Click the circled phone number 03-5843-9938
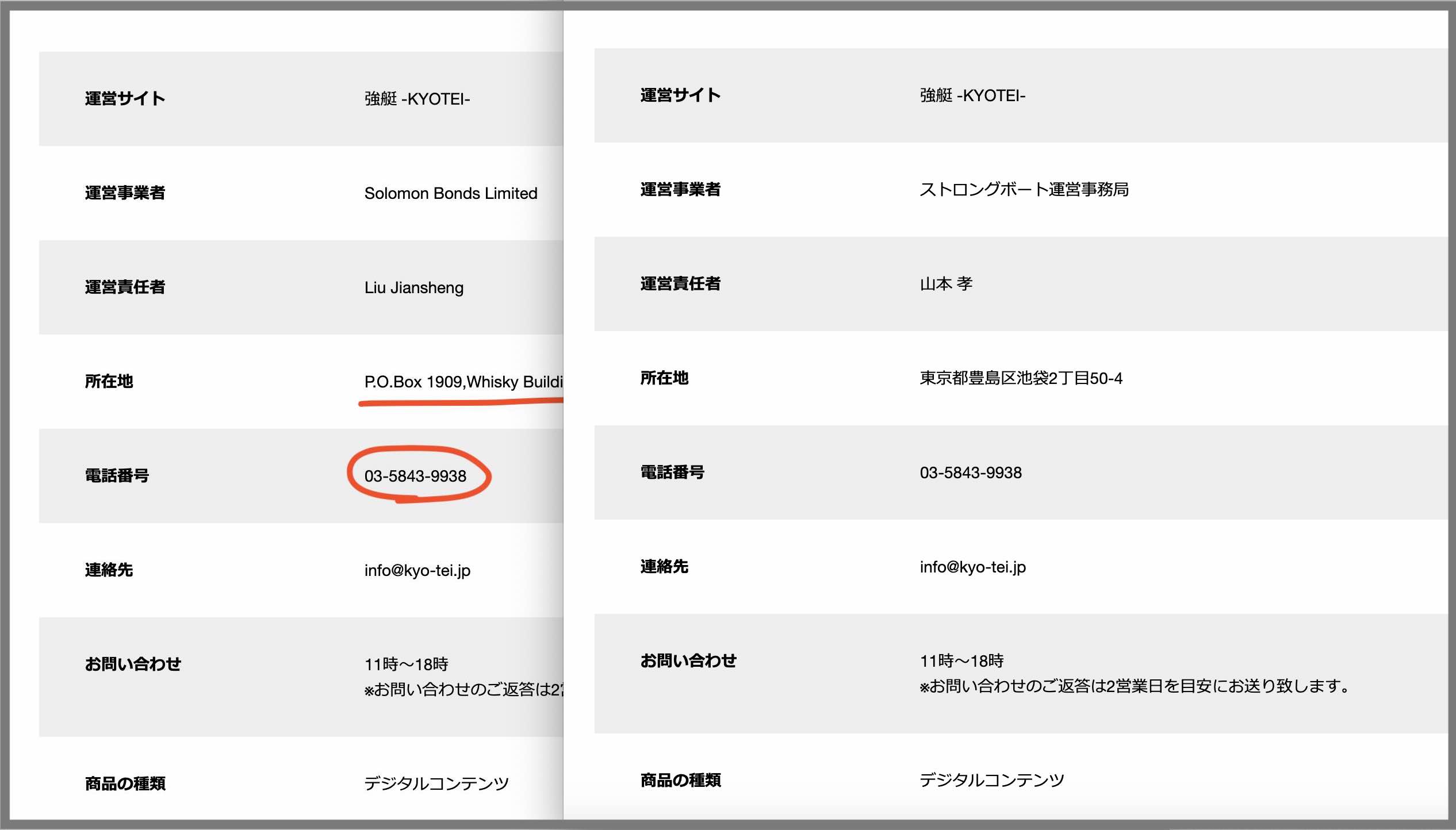Image resolution: width=1456 pixels, height=830 pixels. click(416, 477)
